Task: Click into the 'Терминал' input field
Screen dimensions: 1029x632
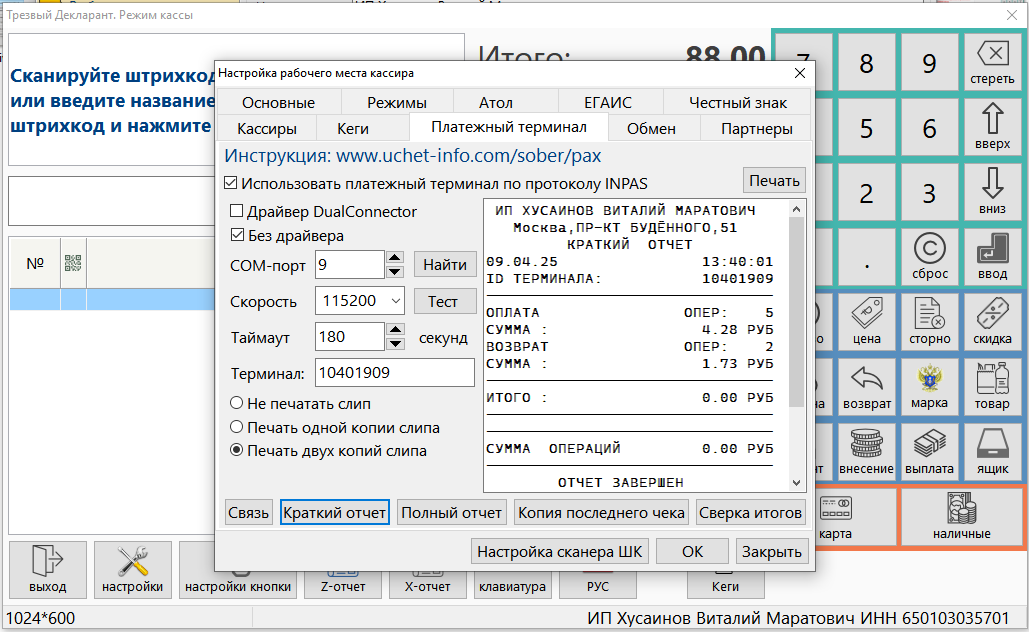Action: (394, 373)
